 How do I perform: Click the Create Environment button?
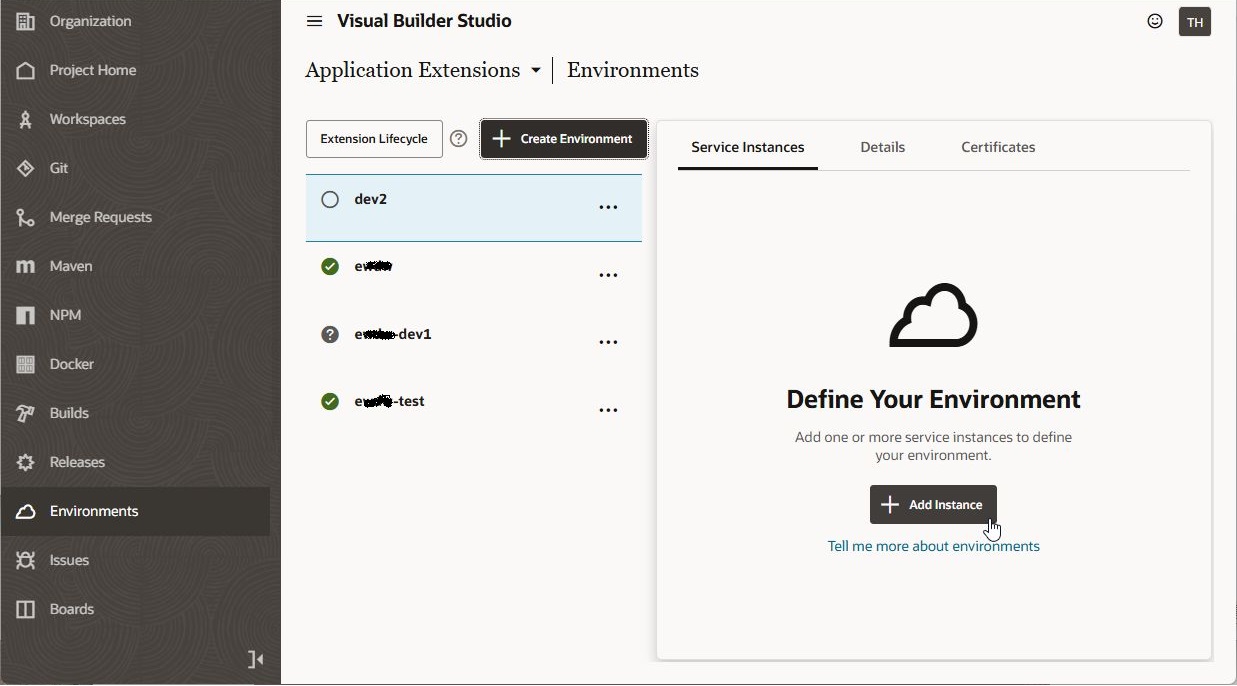564,139
